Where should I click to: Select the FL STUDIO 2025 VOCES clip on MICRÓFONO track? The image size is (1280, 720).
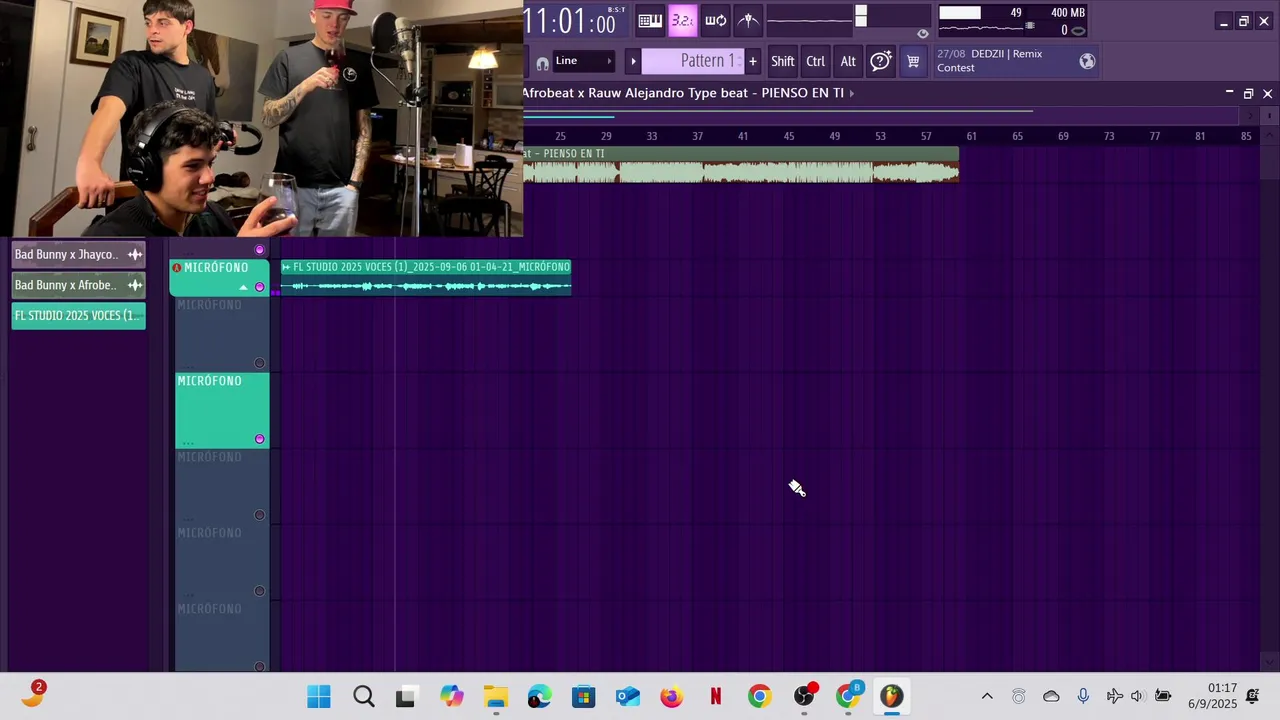[x=426, y=278]
